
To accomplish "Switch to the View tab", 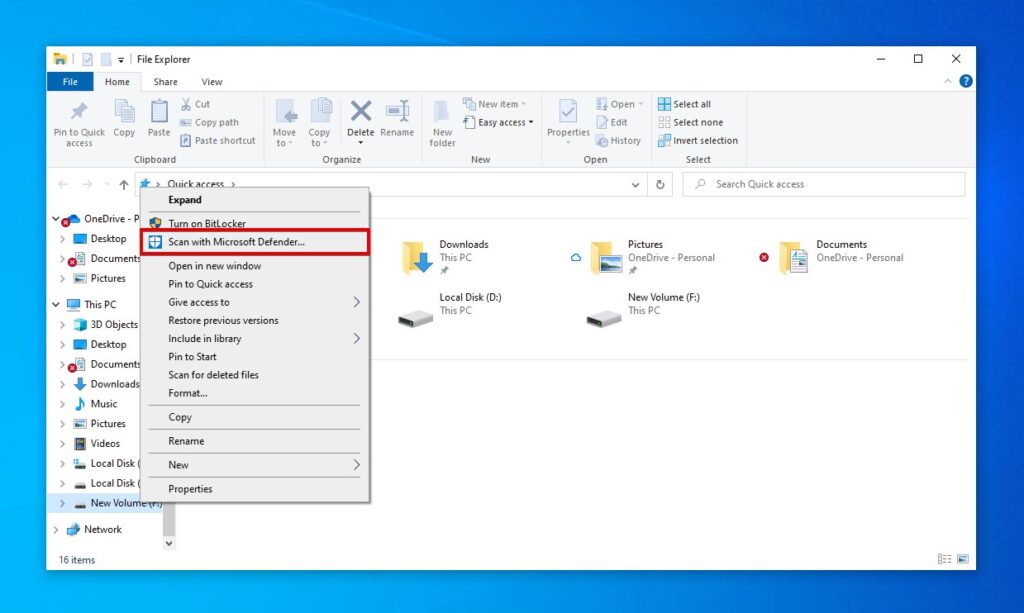I will click(x=211, y=81).
